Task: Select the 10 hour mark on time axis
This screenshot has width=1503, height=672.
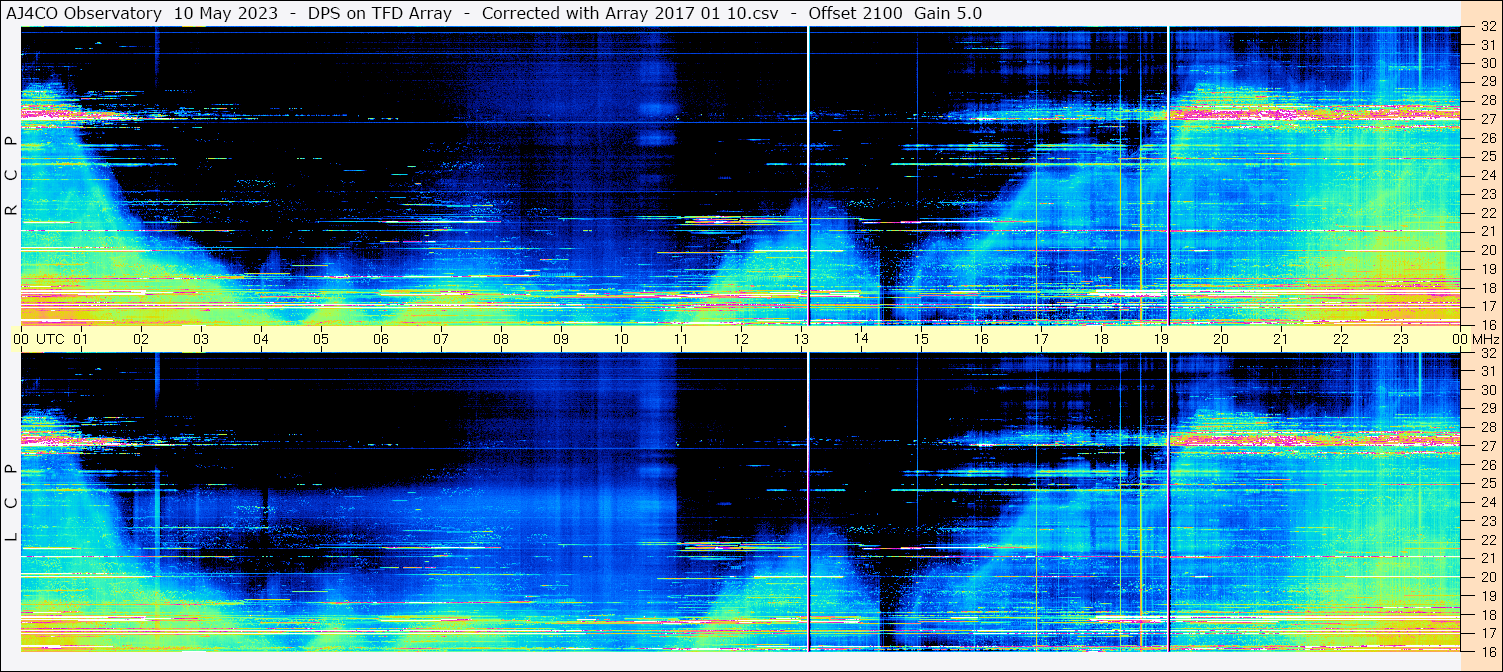Action: [x=620, y=339]
